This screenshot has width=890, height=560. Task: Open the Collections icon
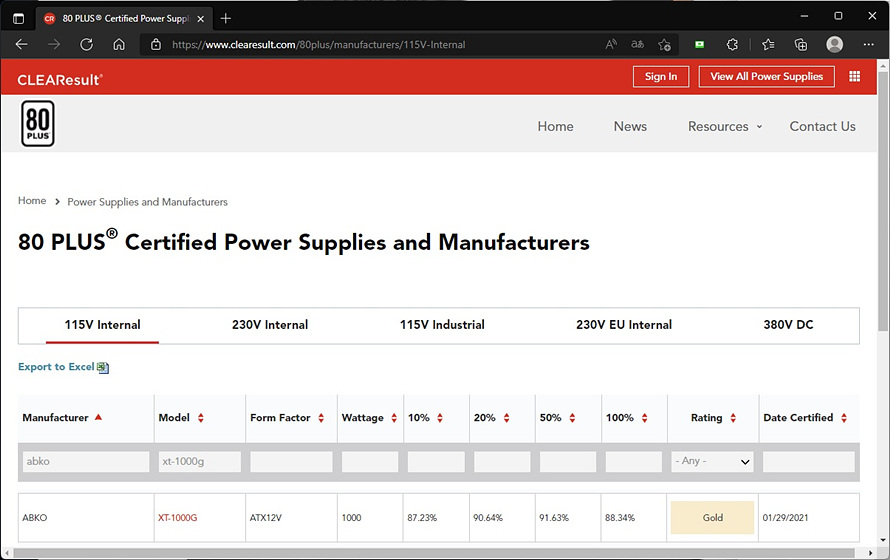click(x=800, y=44)
